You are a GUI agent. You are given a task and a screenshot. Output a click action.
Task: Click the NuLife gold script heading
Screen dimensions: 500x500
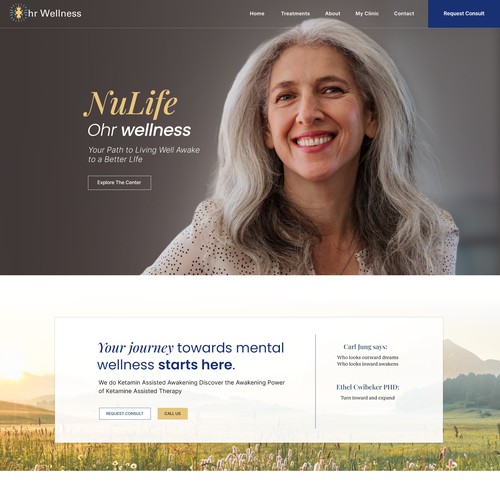(130, 104)
